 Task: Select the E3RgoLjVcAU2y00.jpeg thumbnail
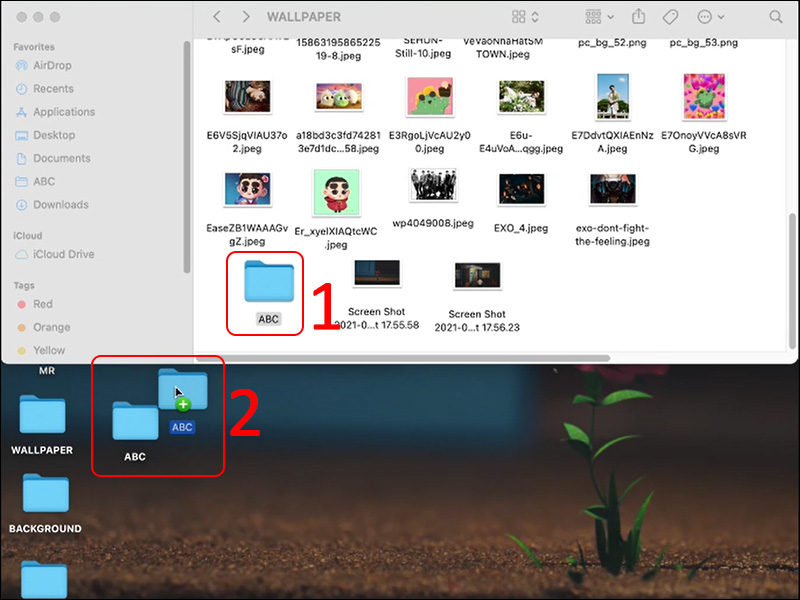pos(430,96)
